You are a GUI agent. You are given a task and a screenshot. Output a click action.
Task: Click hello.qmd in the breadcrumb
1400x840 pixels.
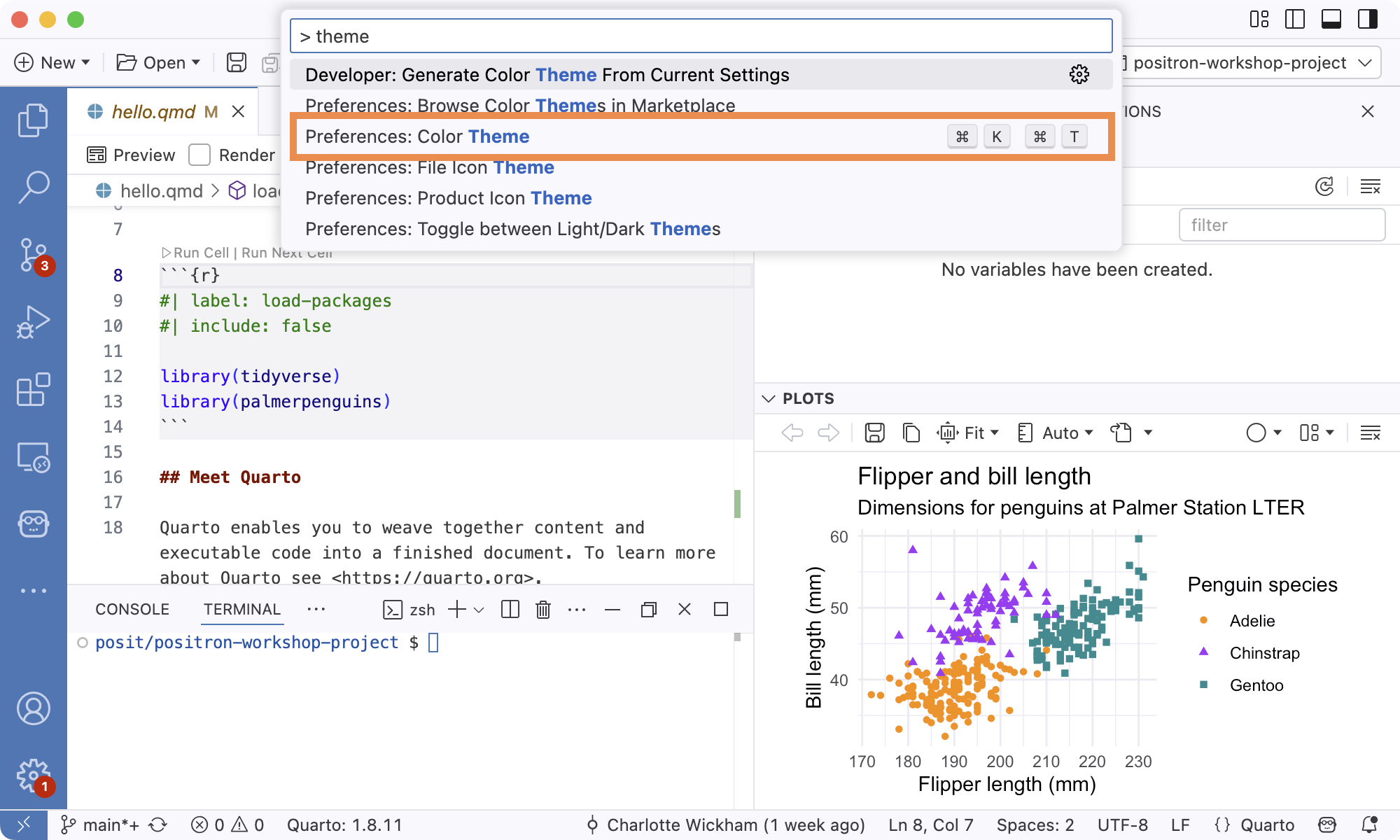pos(161,190)
